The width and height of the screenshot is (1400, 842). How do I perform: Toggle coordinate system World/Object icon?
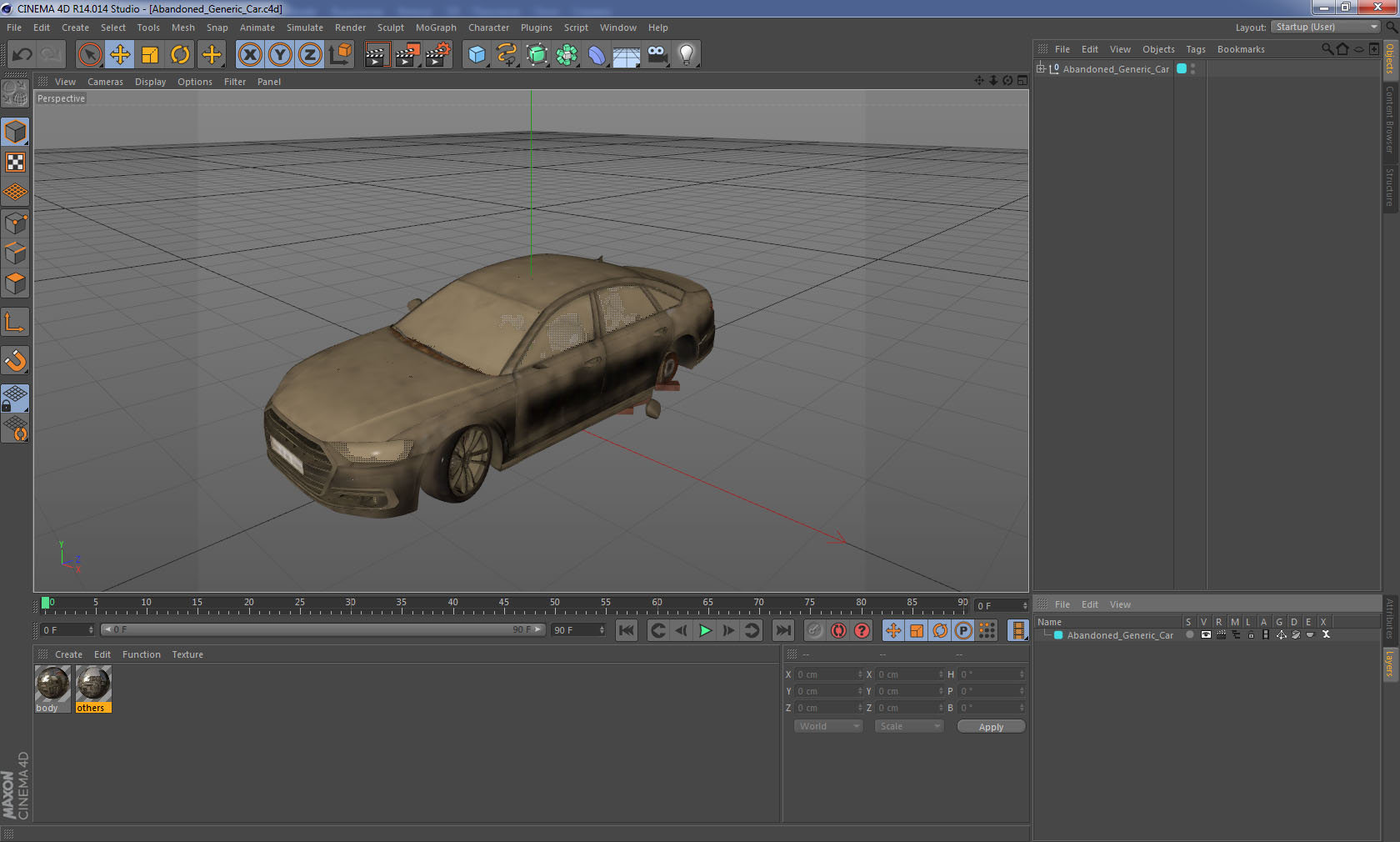point(340,55)
